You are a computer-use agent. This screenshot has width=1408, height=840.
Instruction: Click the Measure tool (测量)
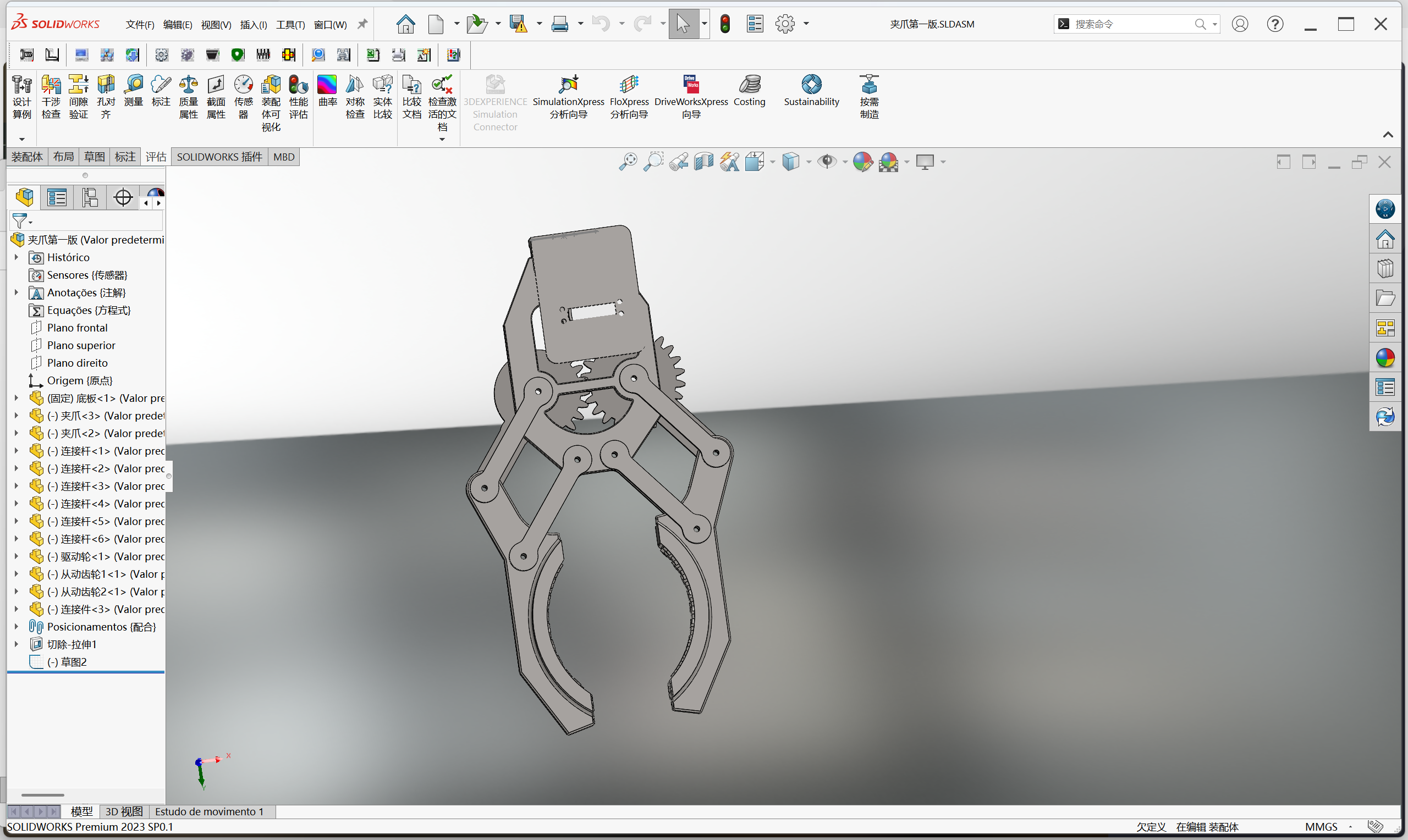(x=134, y=91)
